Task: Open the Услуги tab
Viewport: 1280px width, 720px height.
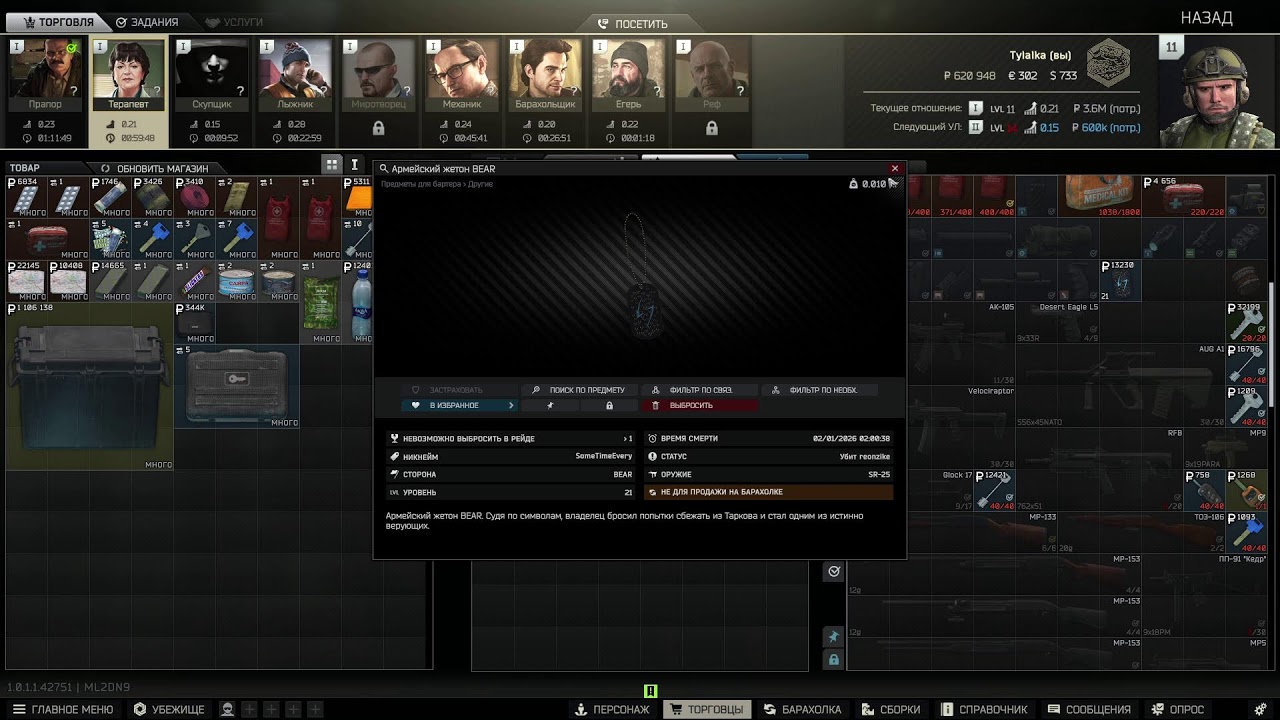Action: (234, 22)
